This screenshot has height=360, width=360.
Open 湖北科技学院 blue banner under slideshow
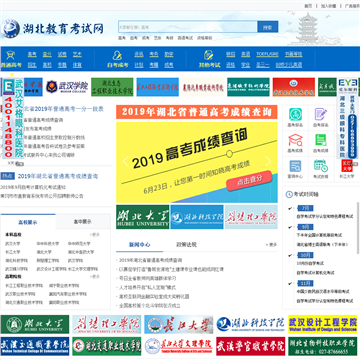197,217
